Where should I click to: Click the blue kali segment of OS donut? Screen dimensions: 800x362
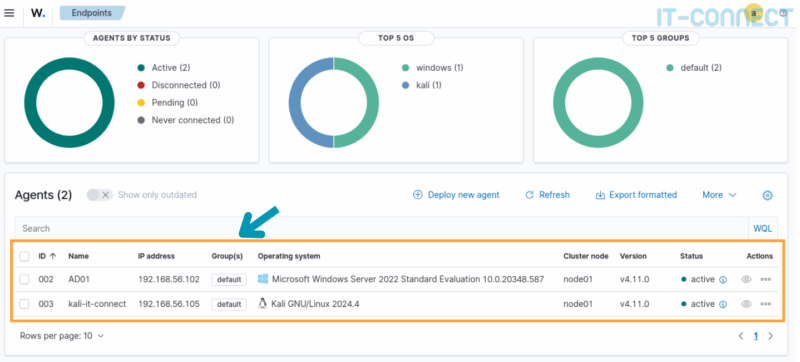coord(295,102)
